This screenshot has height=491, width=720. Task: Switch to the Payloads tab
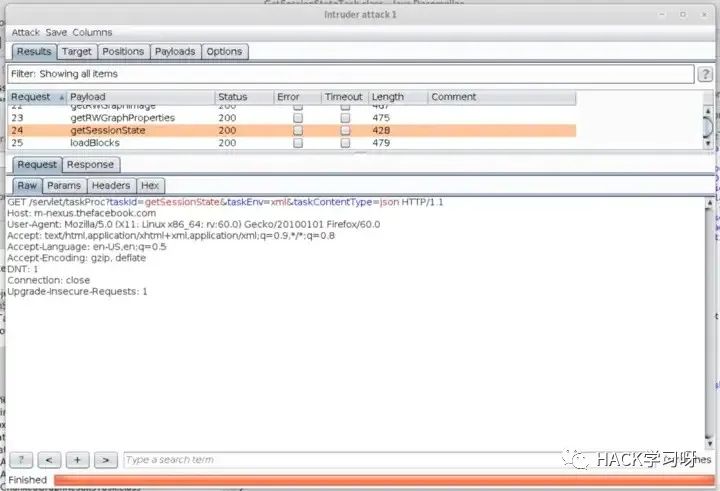pos(175,52)
